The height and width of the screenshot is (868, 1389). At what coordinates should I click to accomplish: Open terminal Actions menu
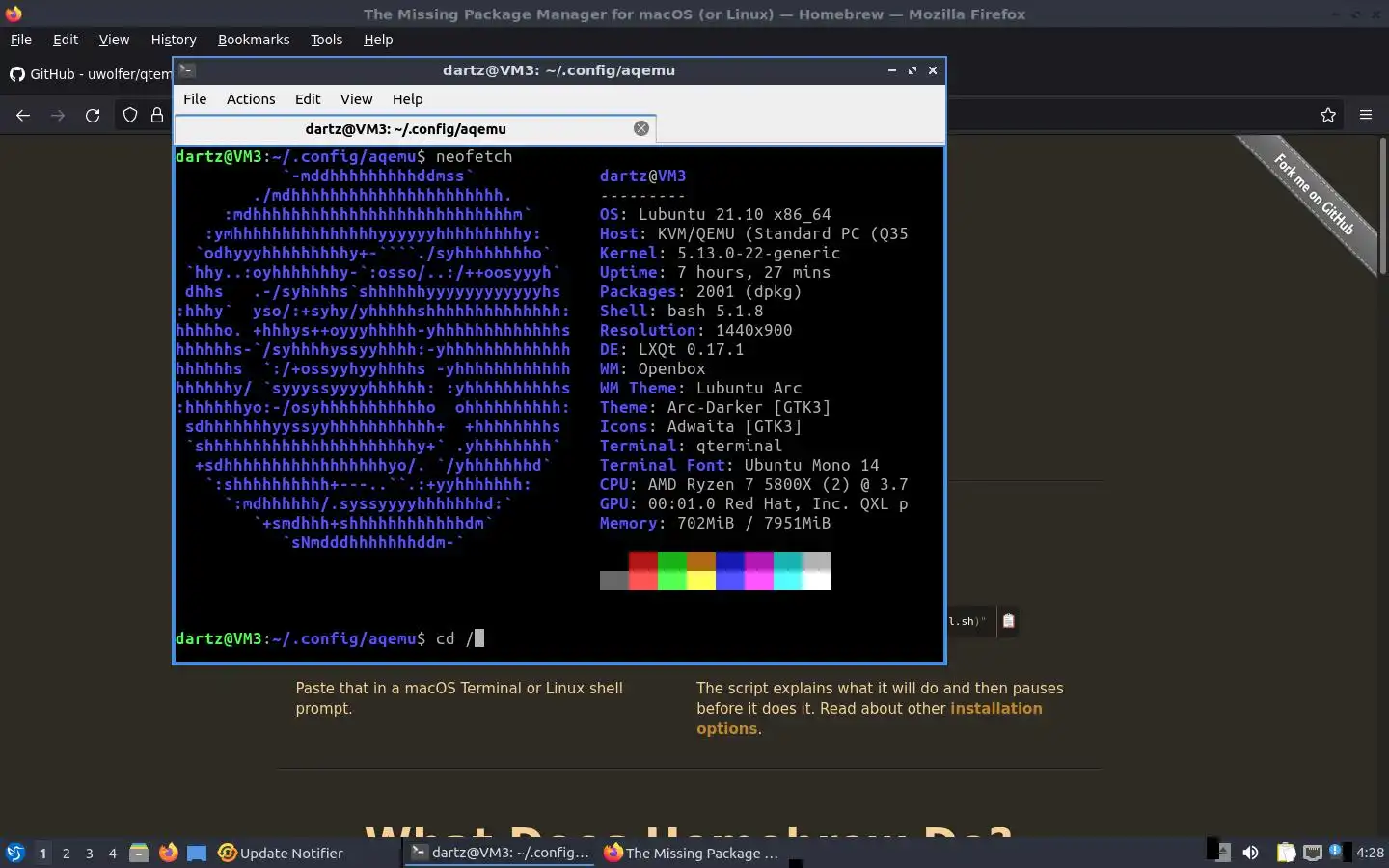click(x=251, y=99)
